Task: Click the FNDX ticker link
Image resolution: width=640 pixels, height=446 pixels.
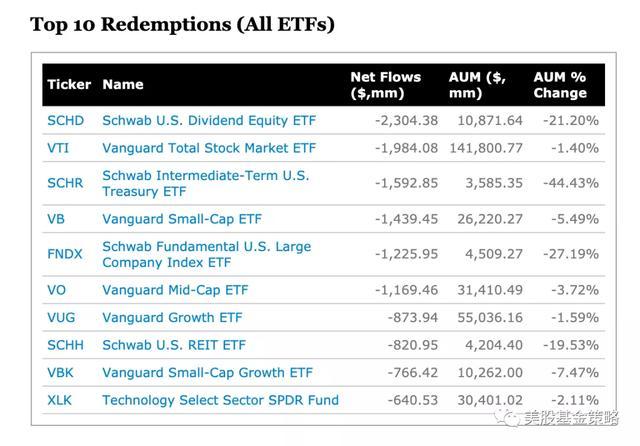Action: pos(65,254)
